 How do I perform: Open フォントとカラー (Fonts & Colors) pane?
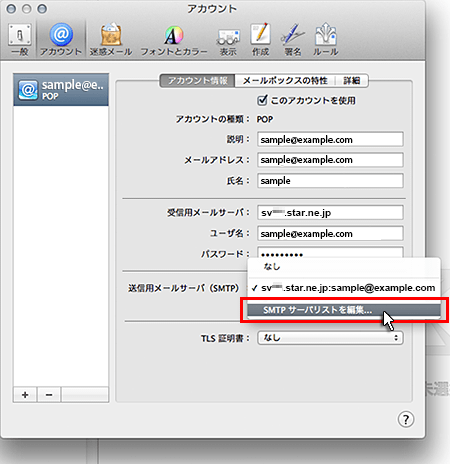[174, 39]
